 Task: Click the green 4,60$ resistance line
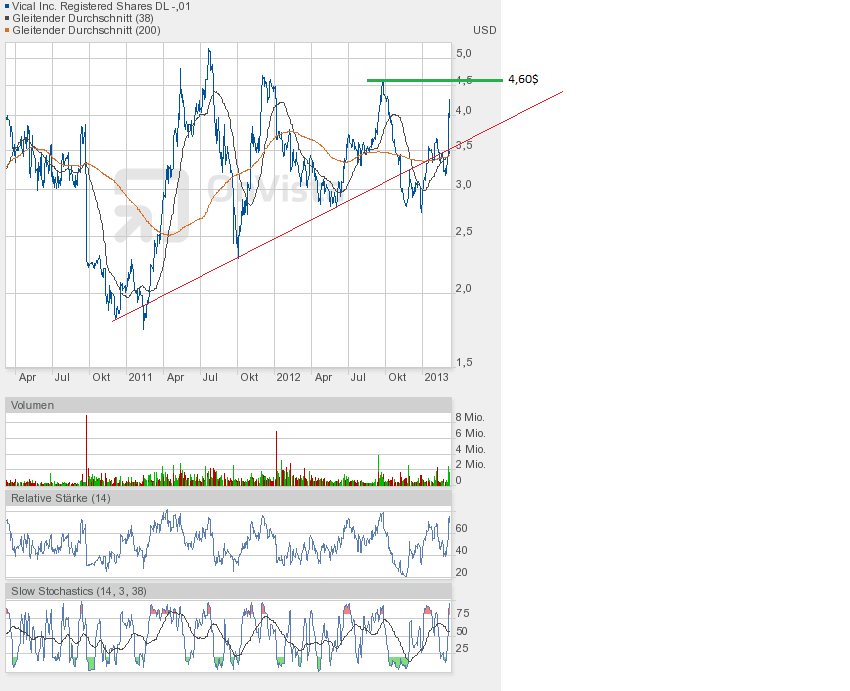[x=435, y=80]
